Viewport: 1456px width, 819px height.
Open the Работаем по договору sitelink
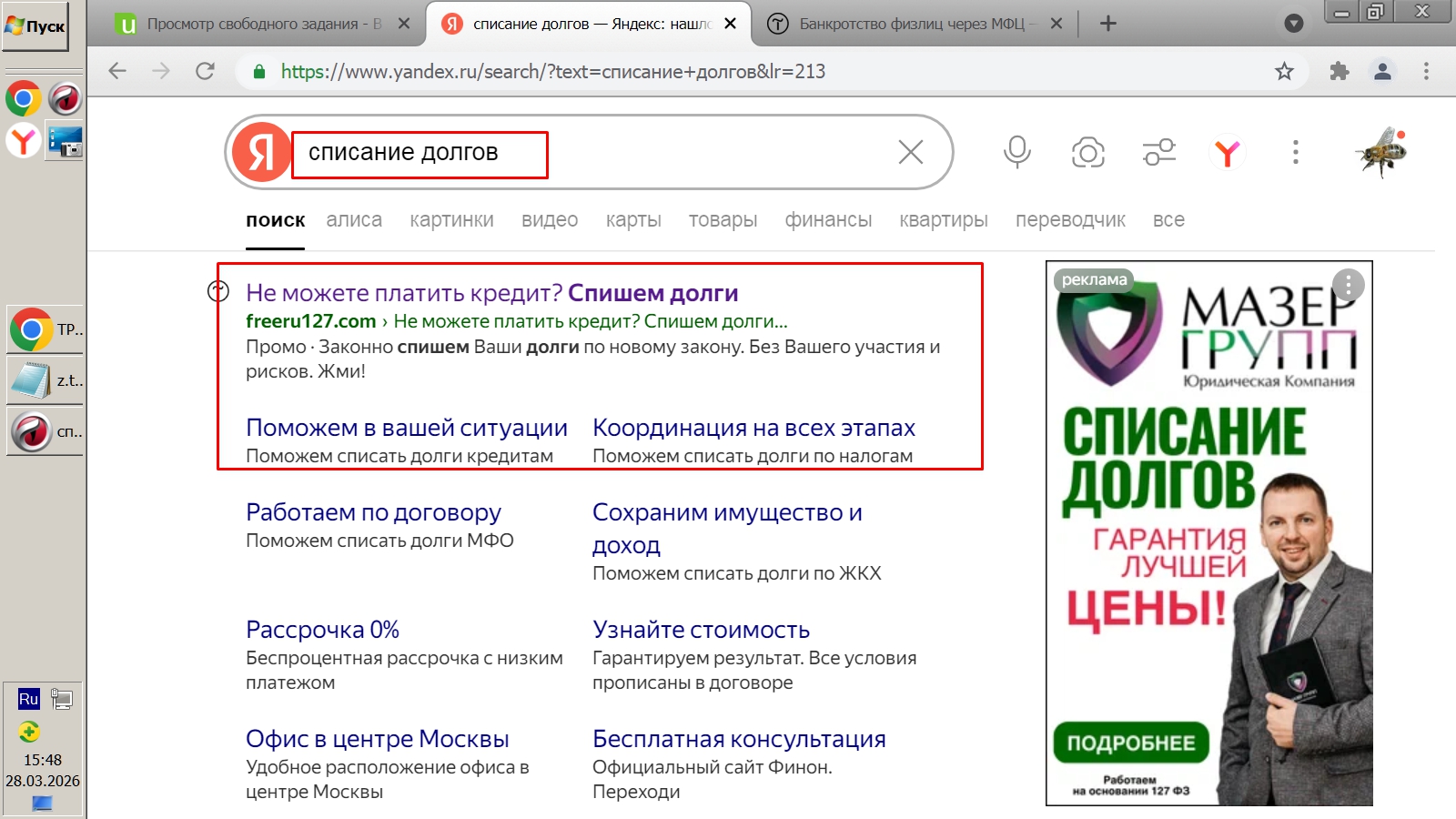[373, 512]
